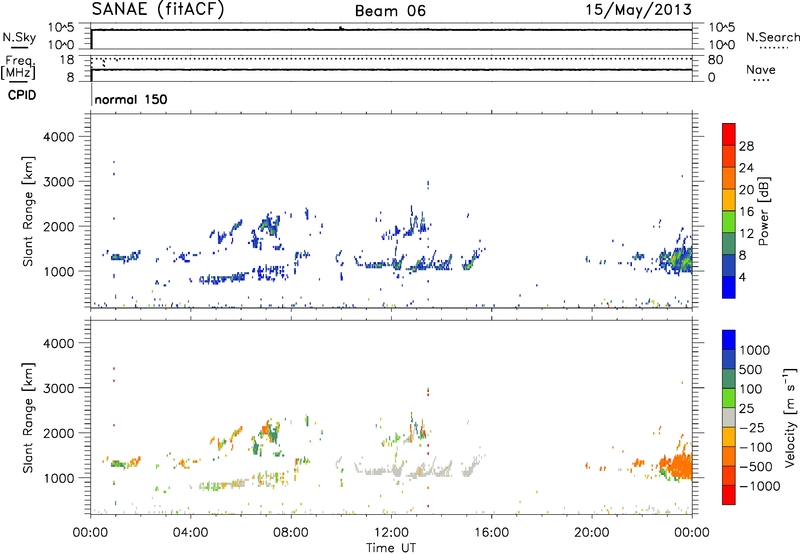Select the 'N.Sky' legend label
800x554 pixels.
pyautogui.click(x=19, y=37)
